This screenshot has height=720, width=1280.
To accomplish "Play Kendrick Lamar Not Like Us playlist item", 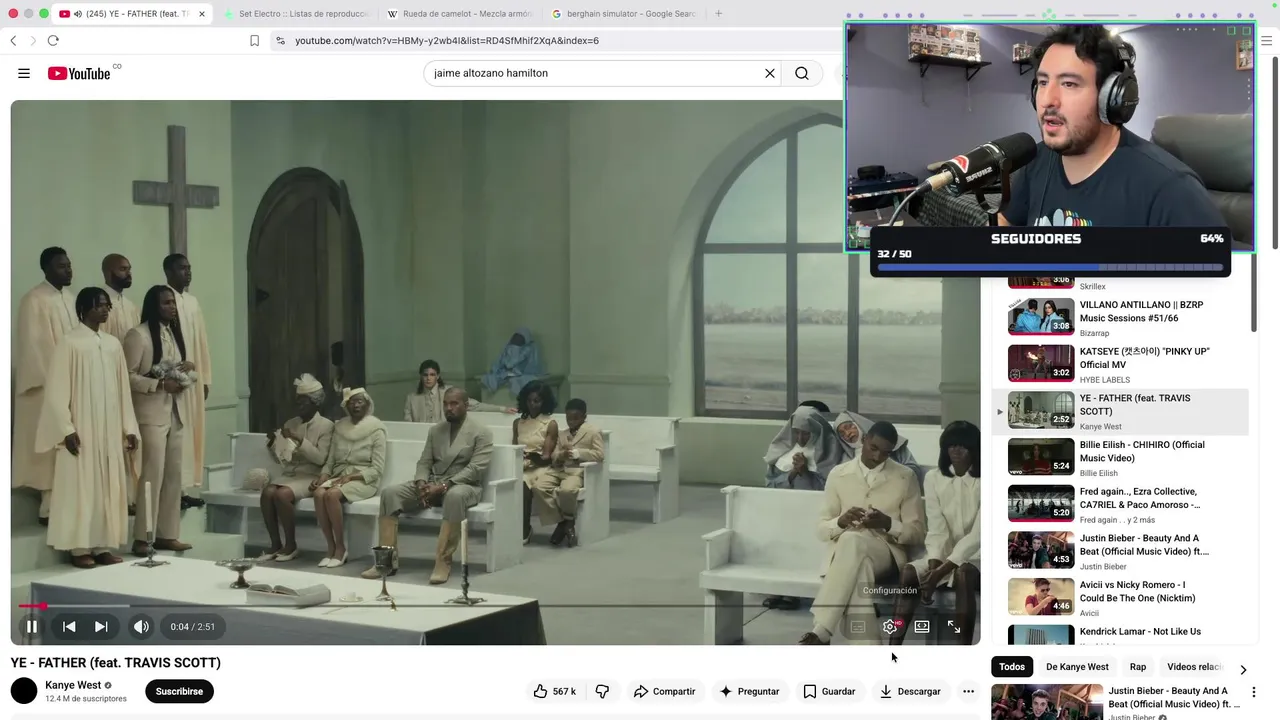I will click(x=1120, y=634).
